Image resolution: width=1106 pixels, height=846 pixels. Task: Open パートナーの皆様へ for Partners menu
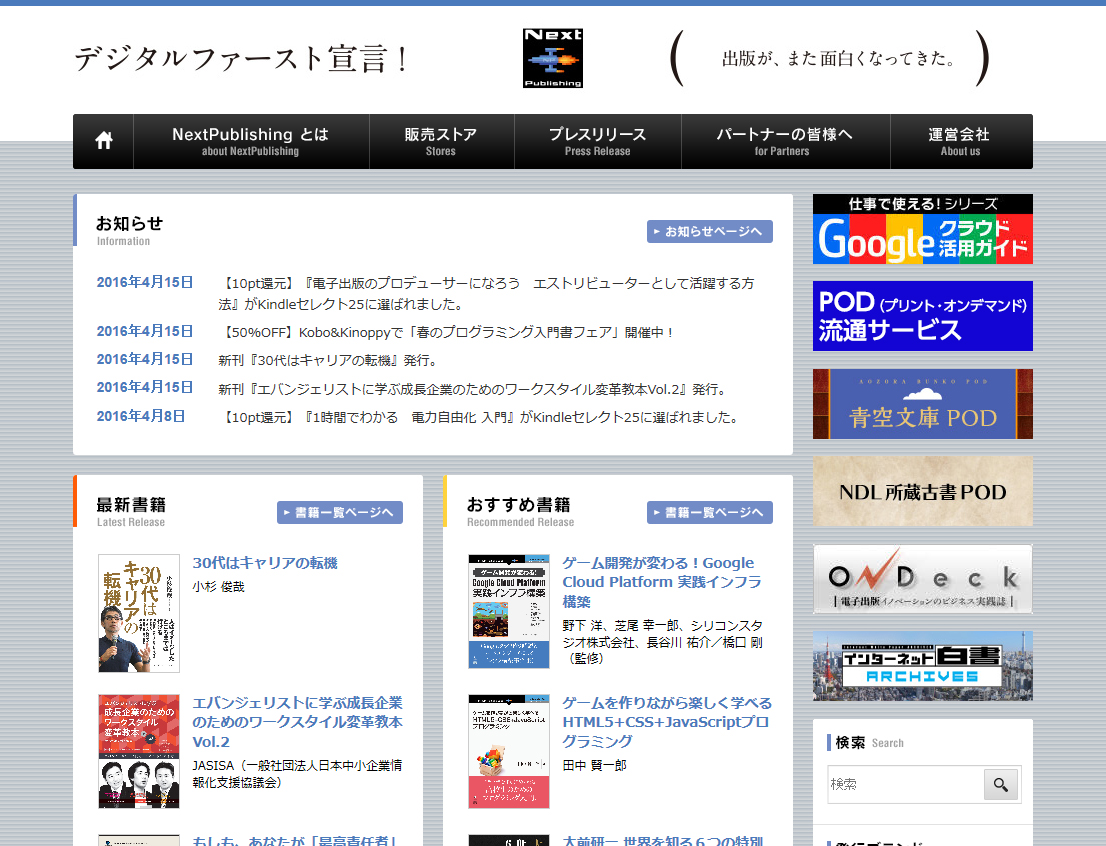pos(784,141)
